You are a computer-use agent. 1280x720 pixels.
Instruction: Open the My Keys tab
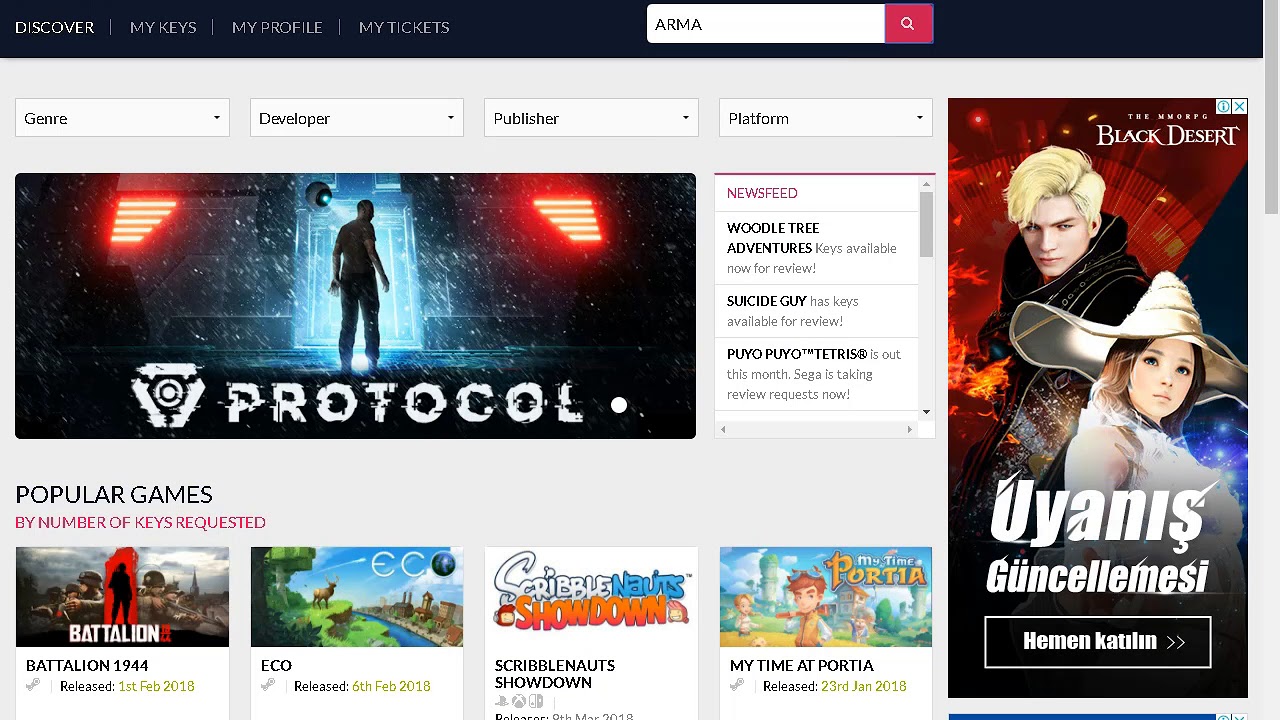pyautogui.click(x=163, y=27)
